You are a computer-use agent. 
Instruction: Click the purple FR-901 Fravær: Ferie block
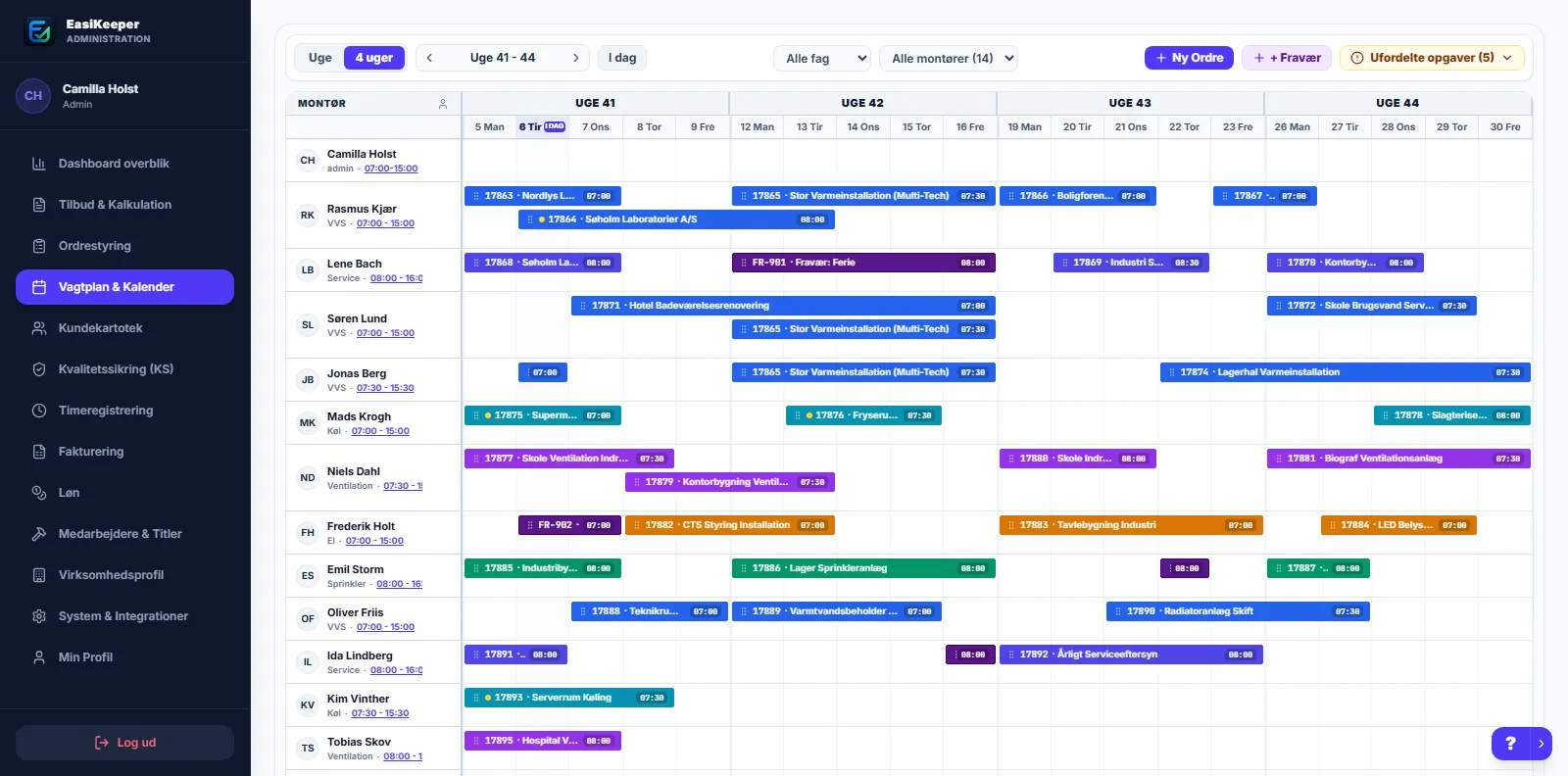click(863, 263)
